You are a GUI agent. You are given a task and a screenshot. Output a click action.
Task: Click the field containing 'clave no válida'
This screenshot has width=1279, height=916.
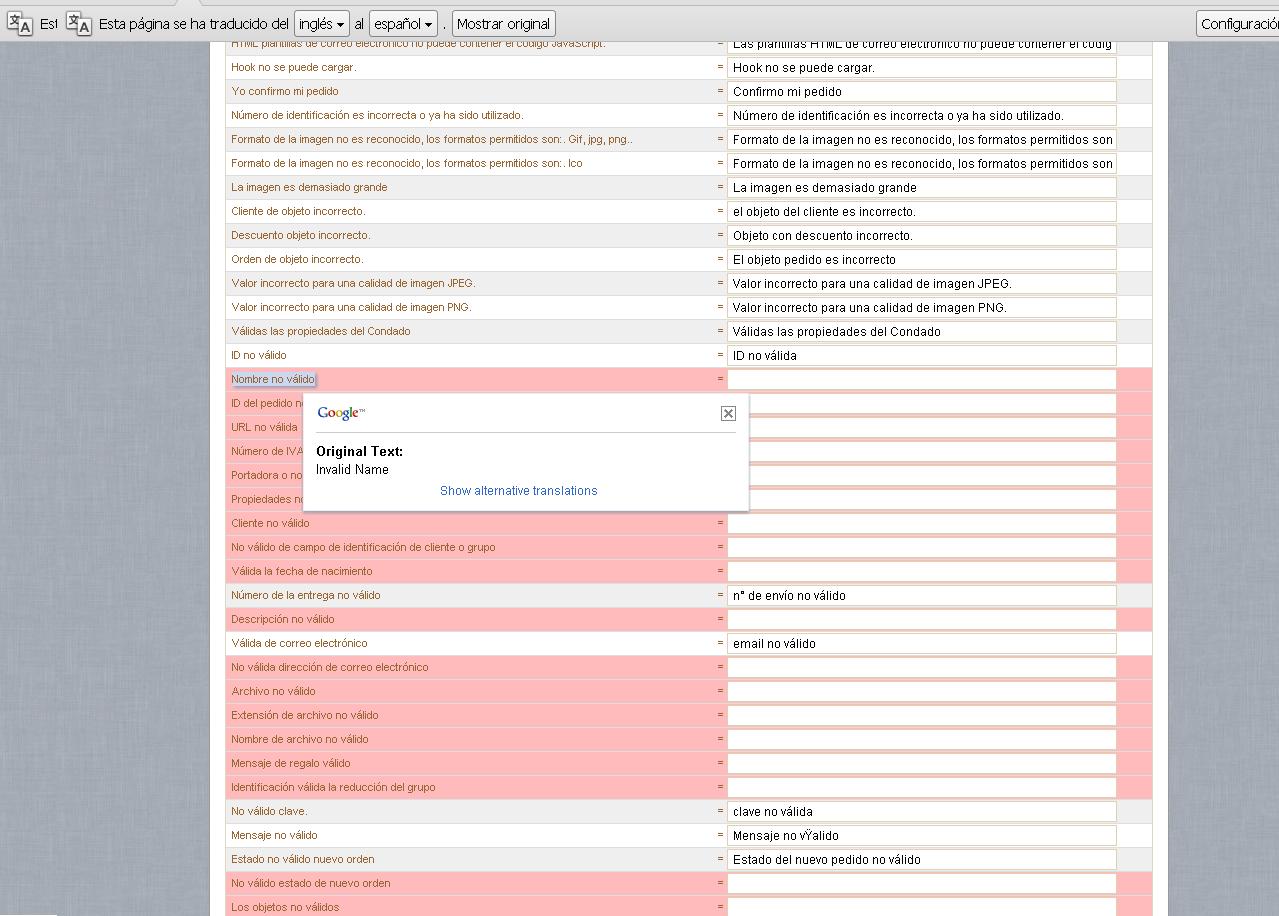coord(921,811)
